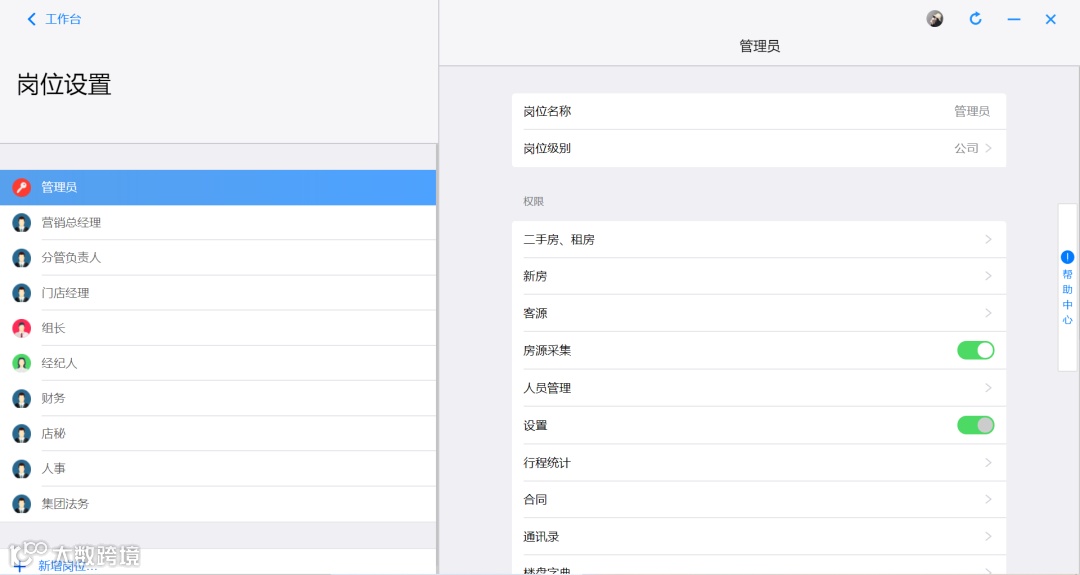This screenshot has width=1080, height=575.
Task: Click the avatar icon of 人事
Action: tap(22, 468)
